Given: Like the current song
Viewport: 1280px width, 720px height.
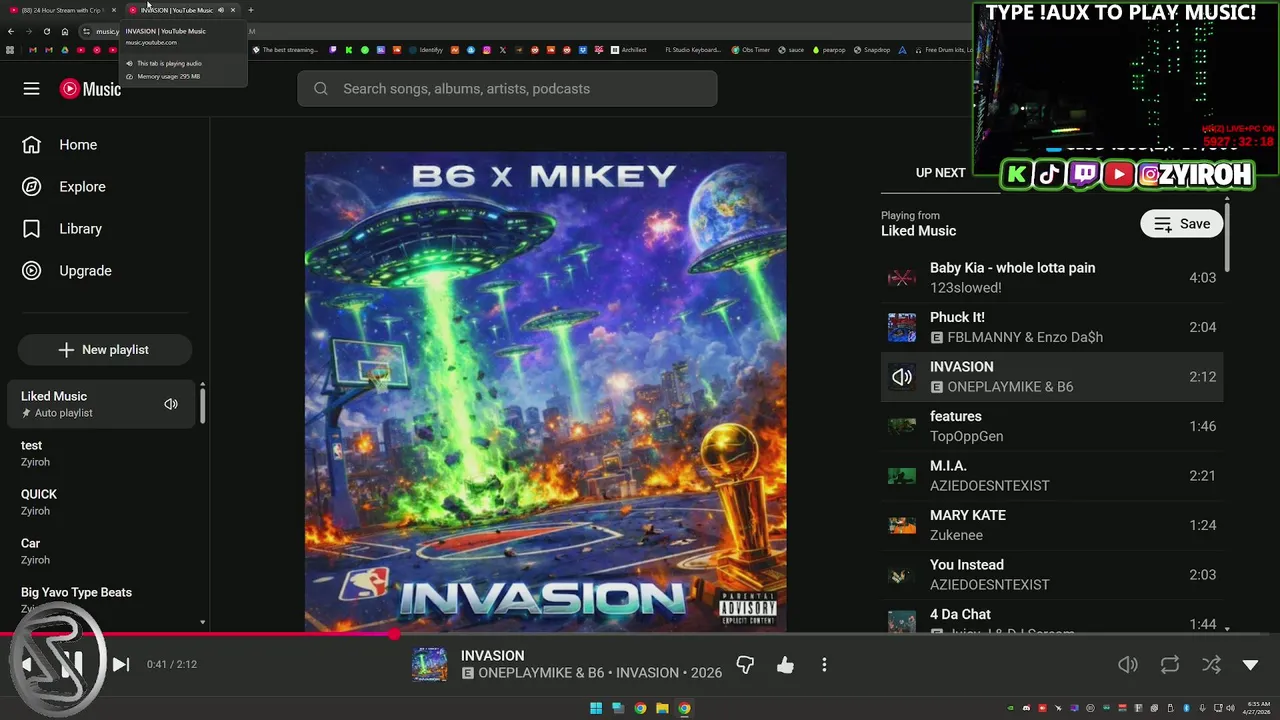Looking at the screenshot, I should tap(785, 665).
